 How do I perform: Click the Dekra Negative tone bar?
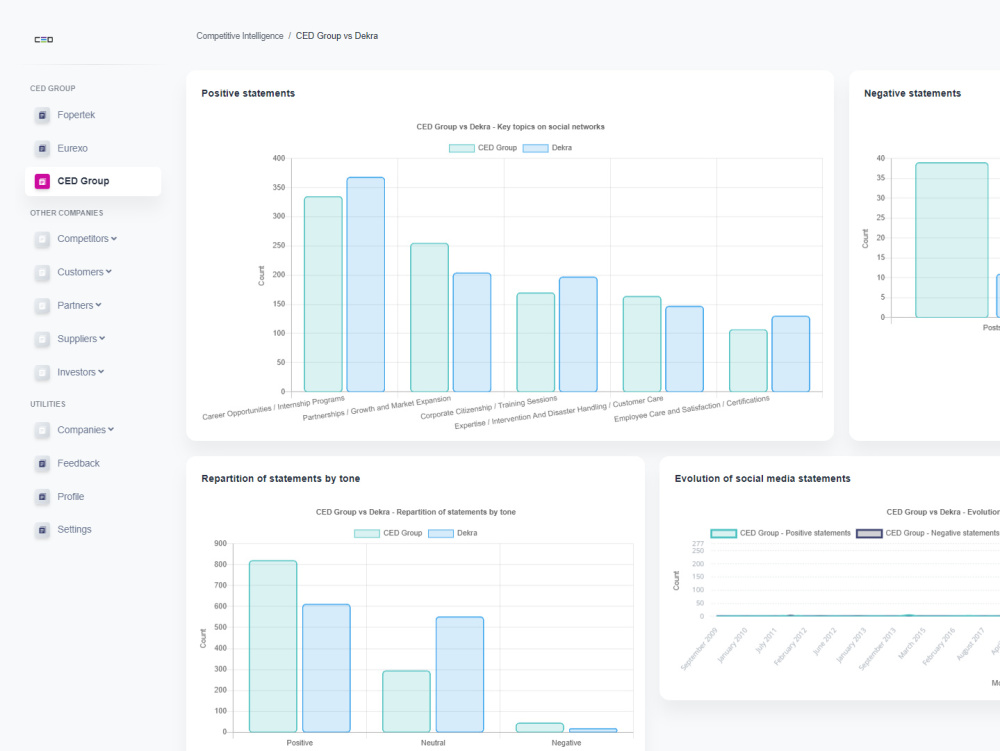click(593, 730)
